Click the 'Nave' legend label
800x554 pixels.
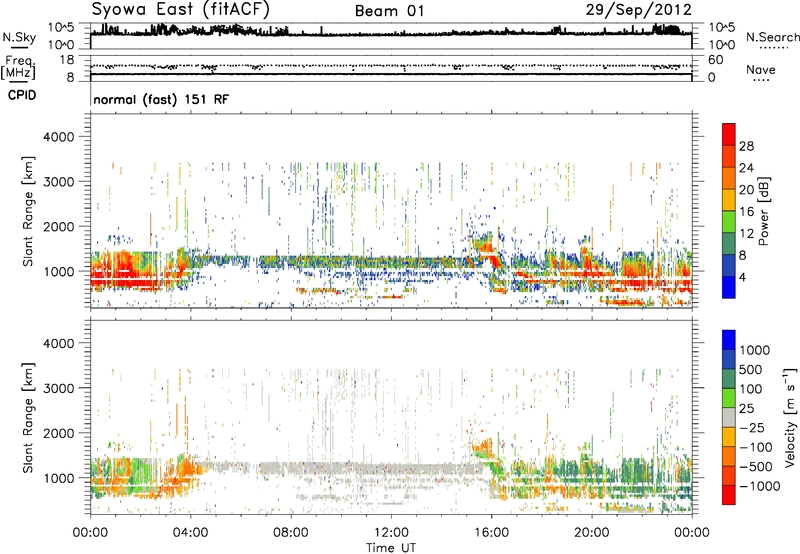761,70
